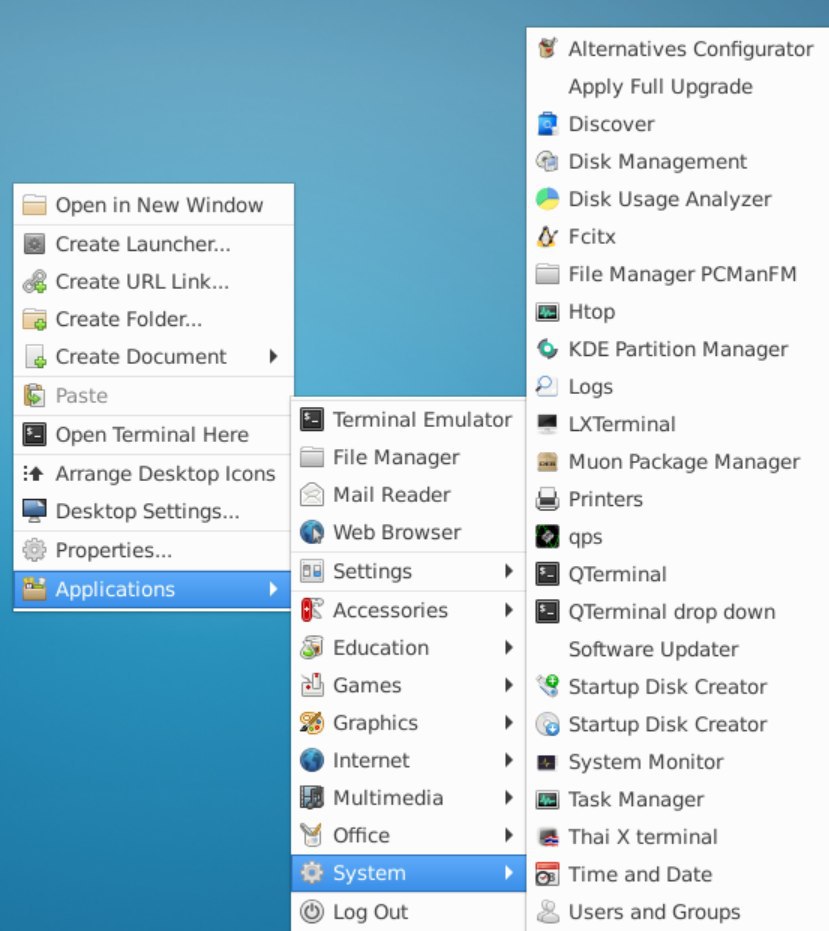Screen dimensions: 829x931
Task: Expand the Internet submenu arrow
Action: tap(509, 760)
